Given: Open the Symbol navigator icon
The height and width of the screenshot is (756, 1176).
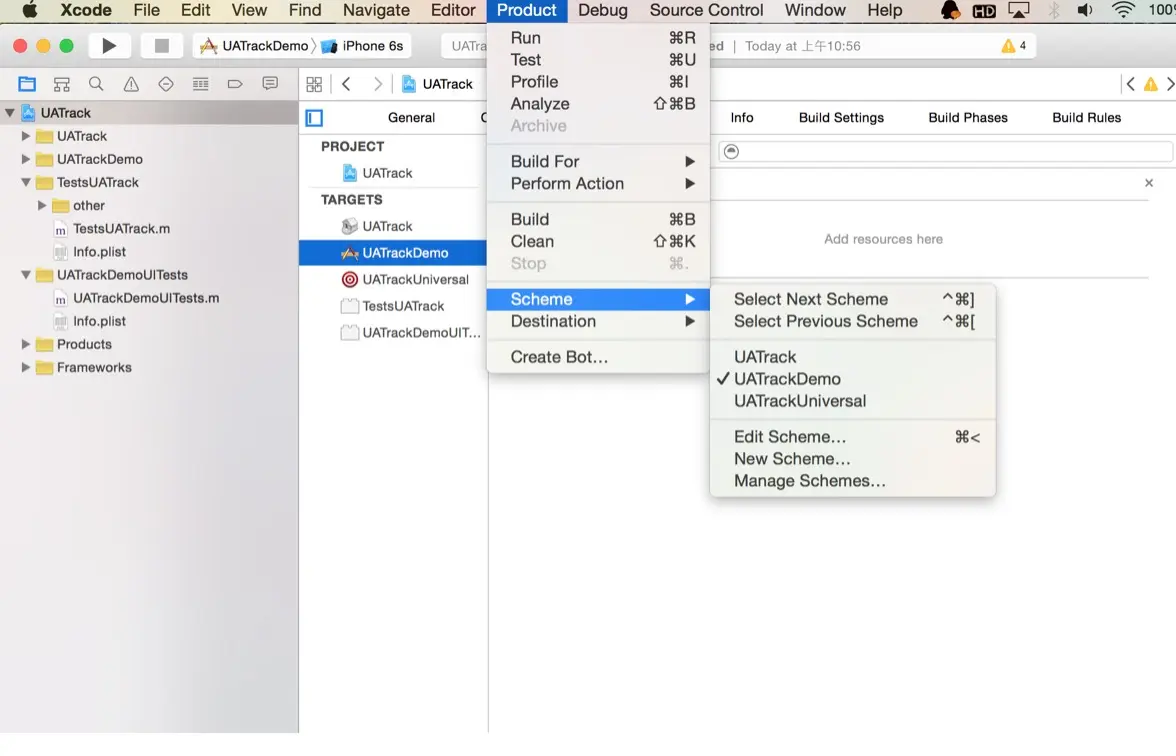Looking at the screenshot, I should tap(62, 84).
